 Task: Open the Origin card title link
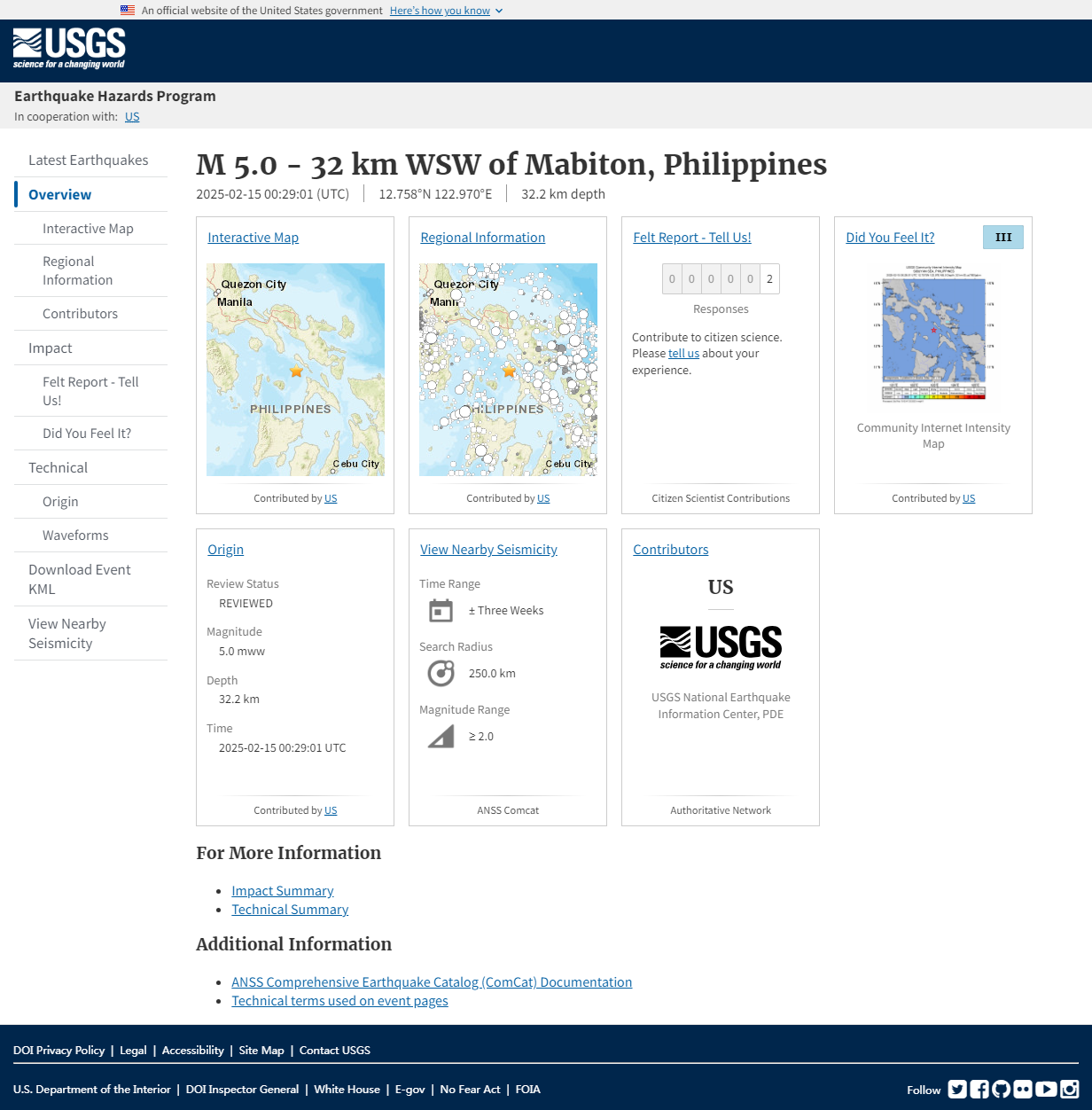point(225,550)
